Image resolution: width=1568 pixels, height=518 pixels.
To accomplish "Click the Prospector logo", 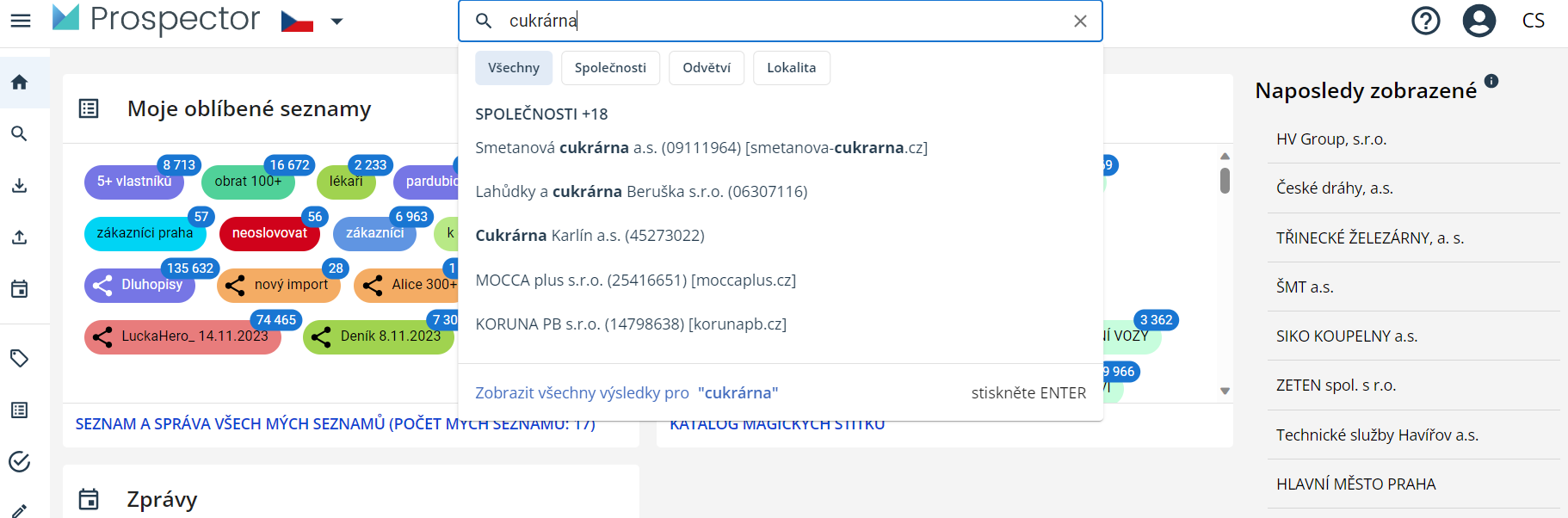I will point(156,18).
